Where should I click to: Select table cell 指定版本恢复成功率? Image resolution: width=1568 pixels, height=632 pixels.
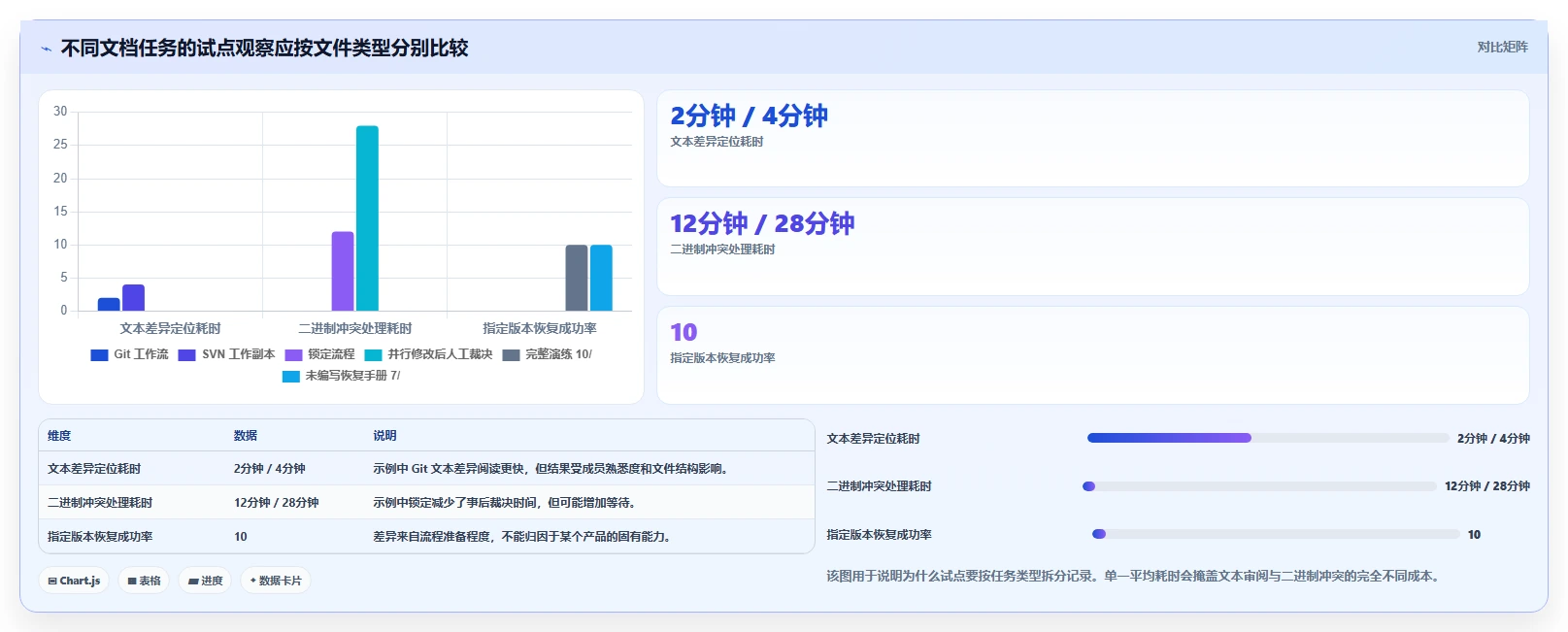tap(100, 537)
